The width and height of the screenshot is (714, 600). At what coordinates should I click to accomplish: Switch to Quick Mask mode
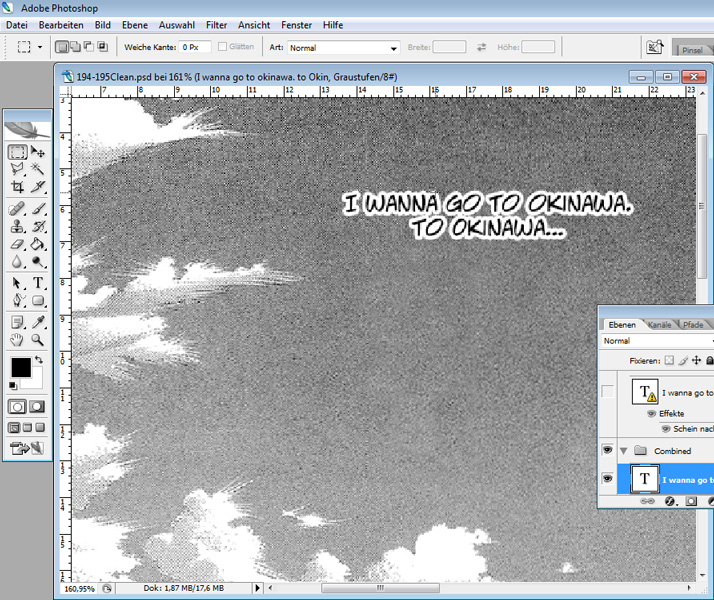[x=37, y=407]
